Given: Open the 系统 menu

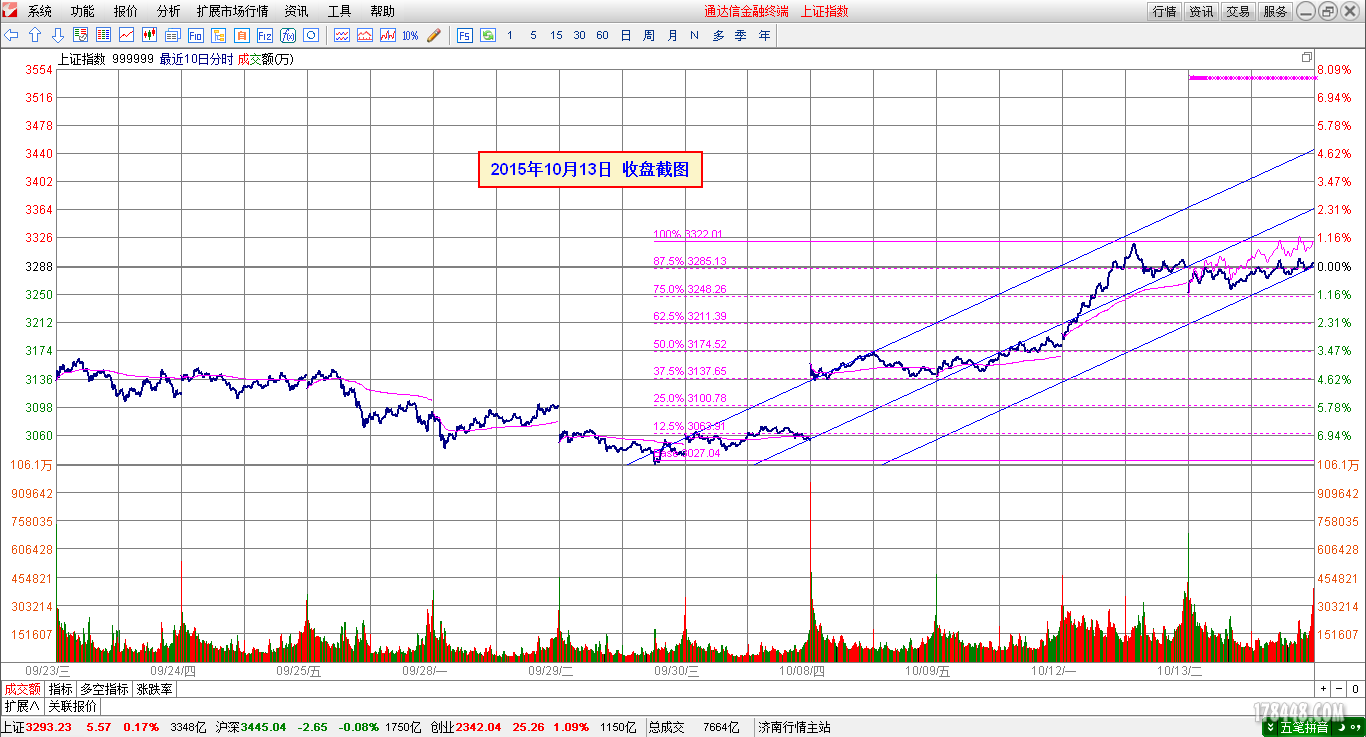Looking at the screenshot, I should 39,11.
